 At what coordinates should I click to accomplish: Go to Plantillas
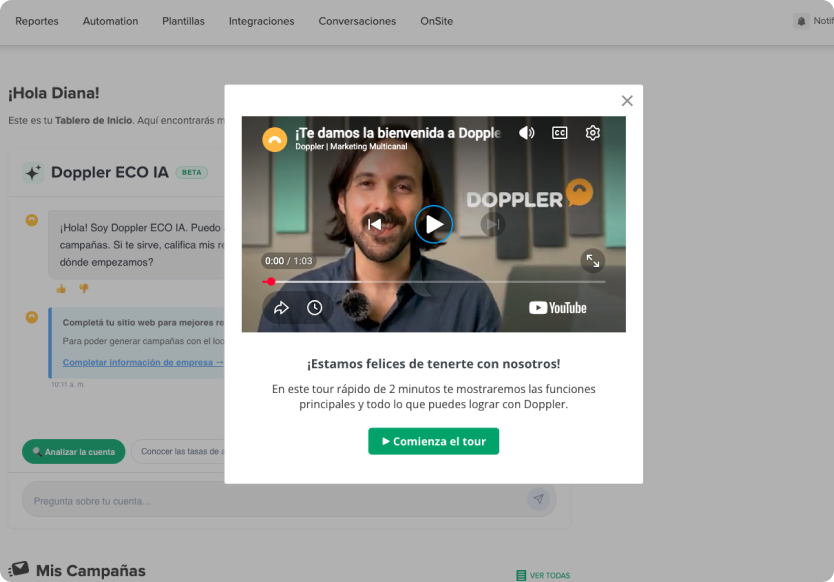pyautogui.click(x=183, y=21)
